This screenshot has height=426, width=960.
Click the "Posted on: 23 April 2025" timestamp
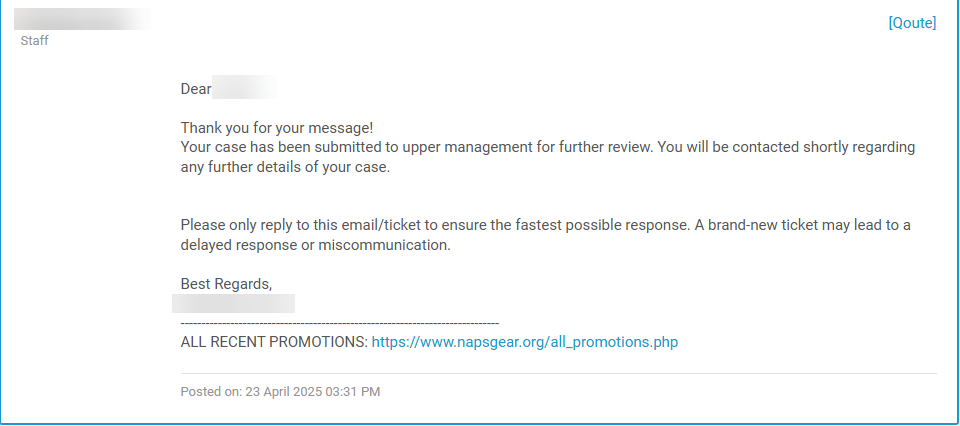[x=280, y=392]
